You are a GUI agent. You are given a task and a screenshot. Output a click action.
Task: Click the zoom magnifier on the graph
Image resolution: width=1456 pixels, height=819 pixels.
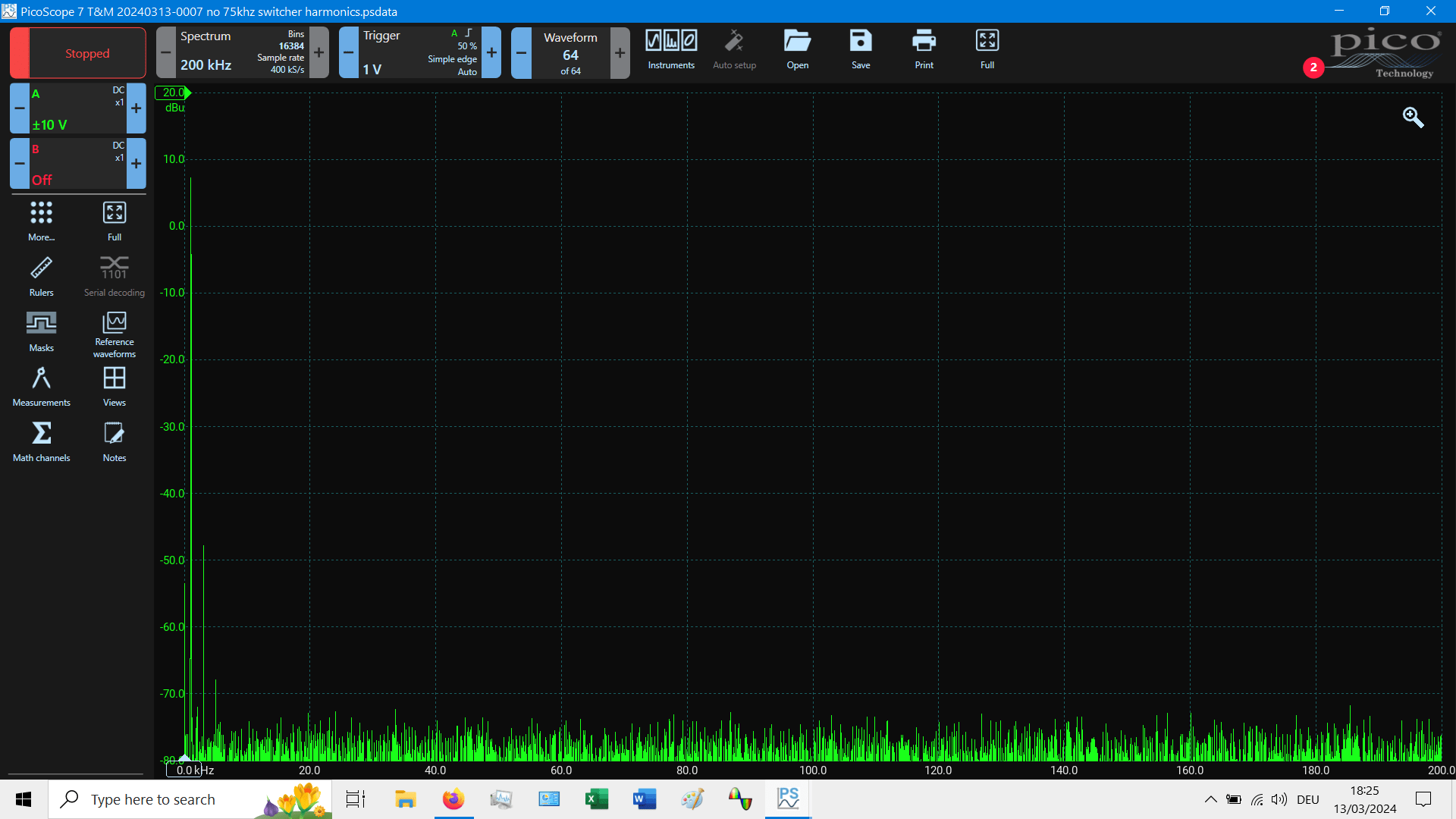[x=1413, y=117]
